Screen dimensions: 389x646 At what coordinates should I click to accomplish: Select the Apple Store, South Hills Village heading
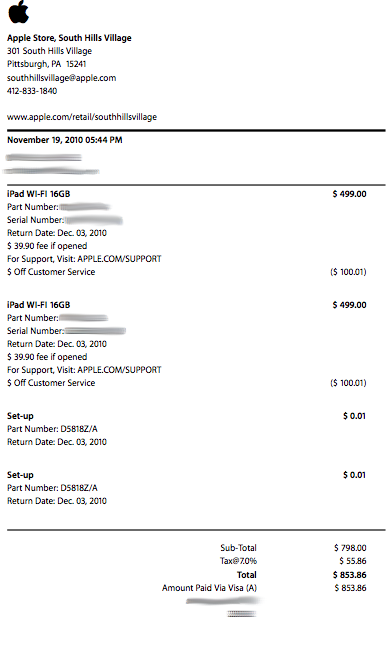[x=69, y=38]
